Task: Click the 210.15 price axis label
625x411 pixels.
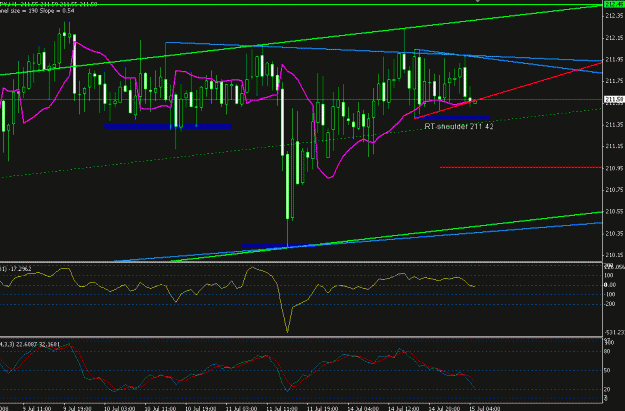Action: point(614,255)
